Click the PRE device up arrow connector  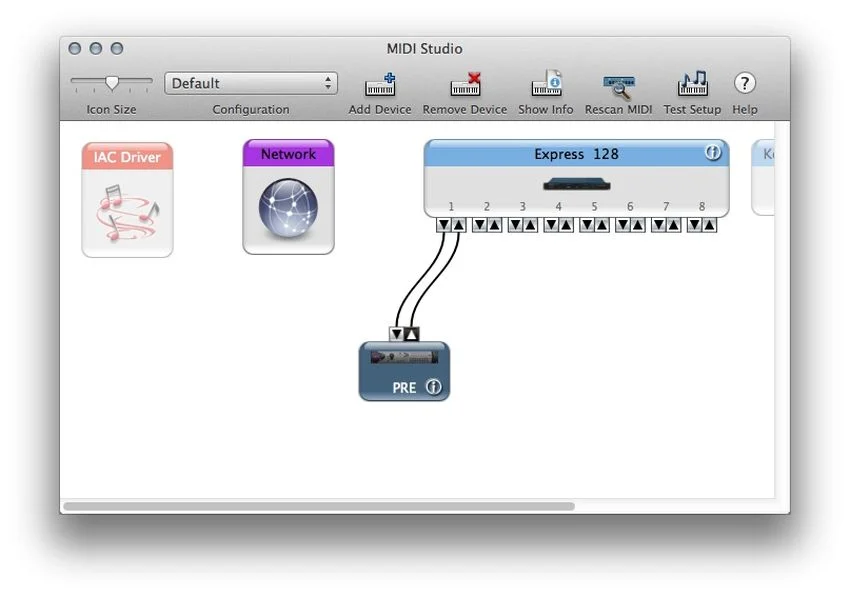(411, 334)
